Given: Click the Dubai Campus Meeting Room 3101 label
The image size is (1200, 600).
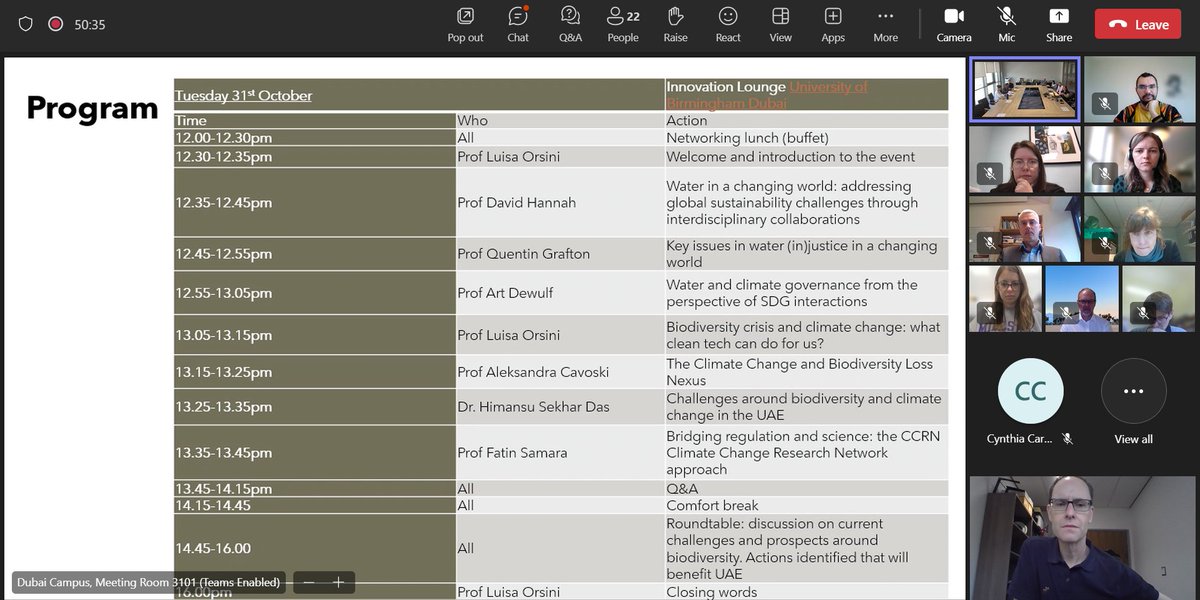Looking at the screenshot, I should point(148,582).
